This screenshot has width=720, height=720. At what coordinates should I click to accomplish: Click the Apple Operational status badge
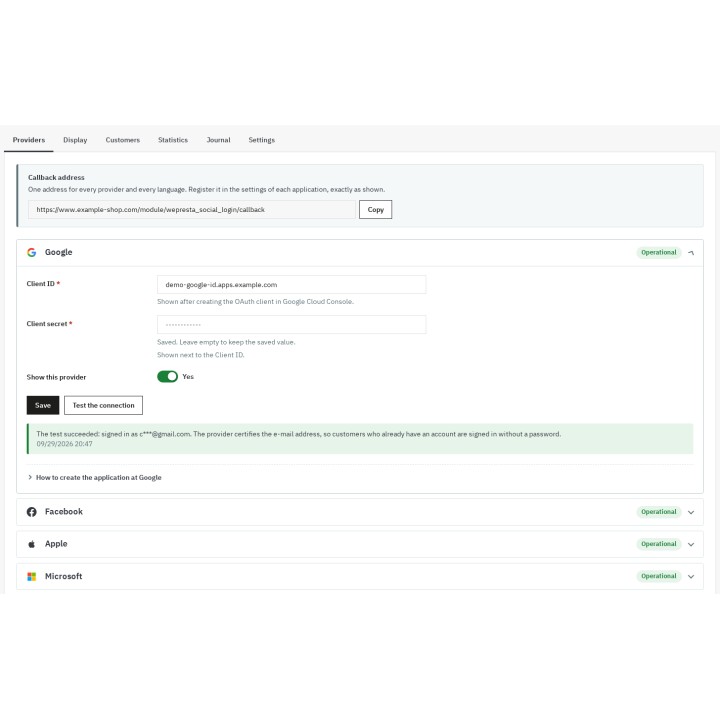click(x=658, y=544)
